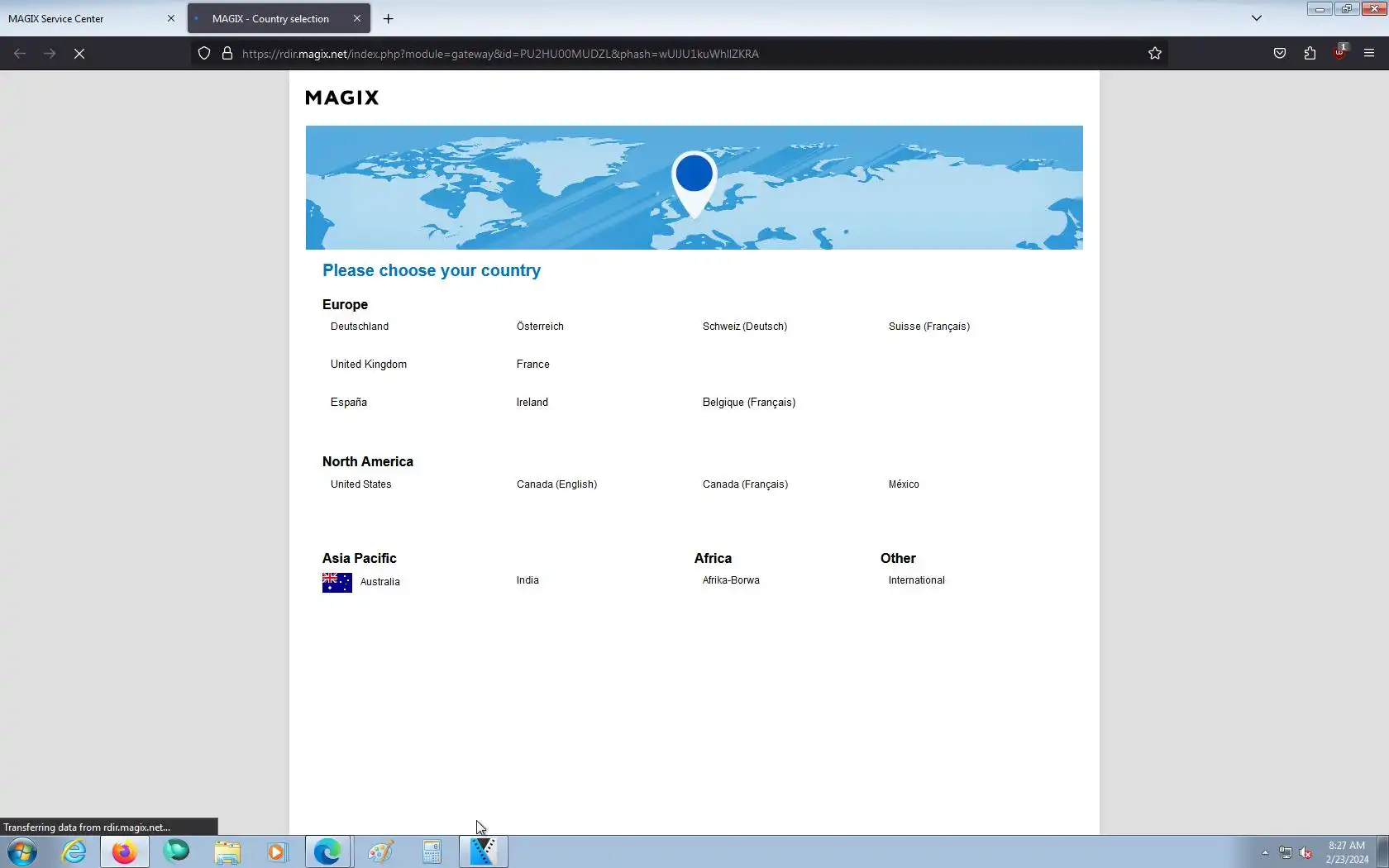This screenshot has height=868, width=1389.
Task: Switch to Firefox in the taskbar
Action: [x=125, y=851]
